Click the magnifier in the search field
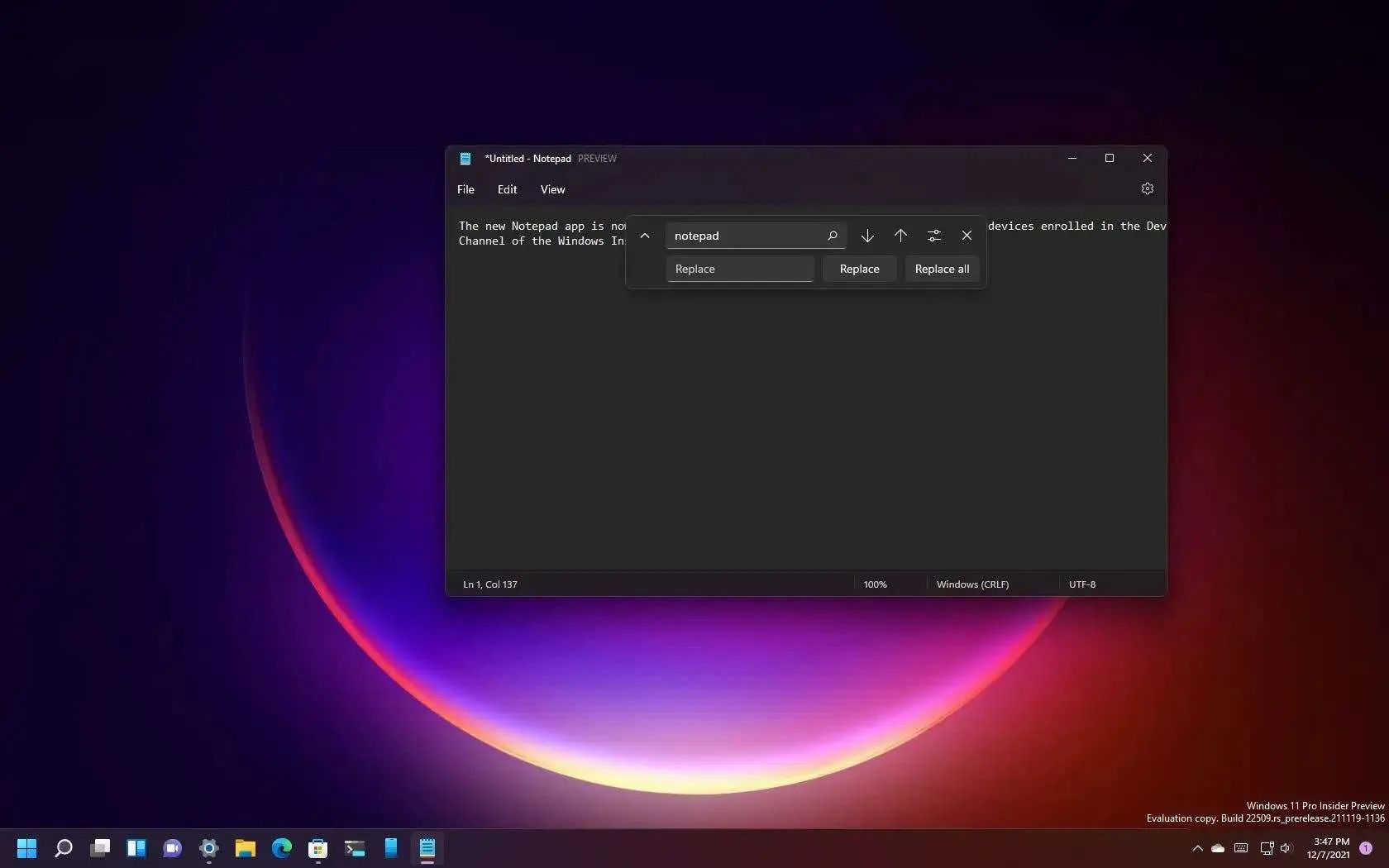This screenshot has height=868, width=1389. (x=833, y=236)
